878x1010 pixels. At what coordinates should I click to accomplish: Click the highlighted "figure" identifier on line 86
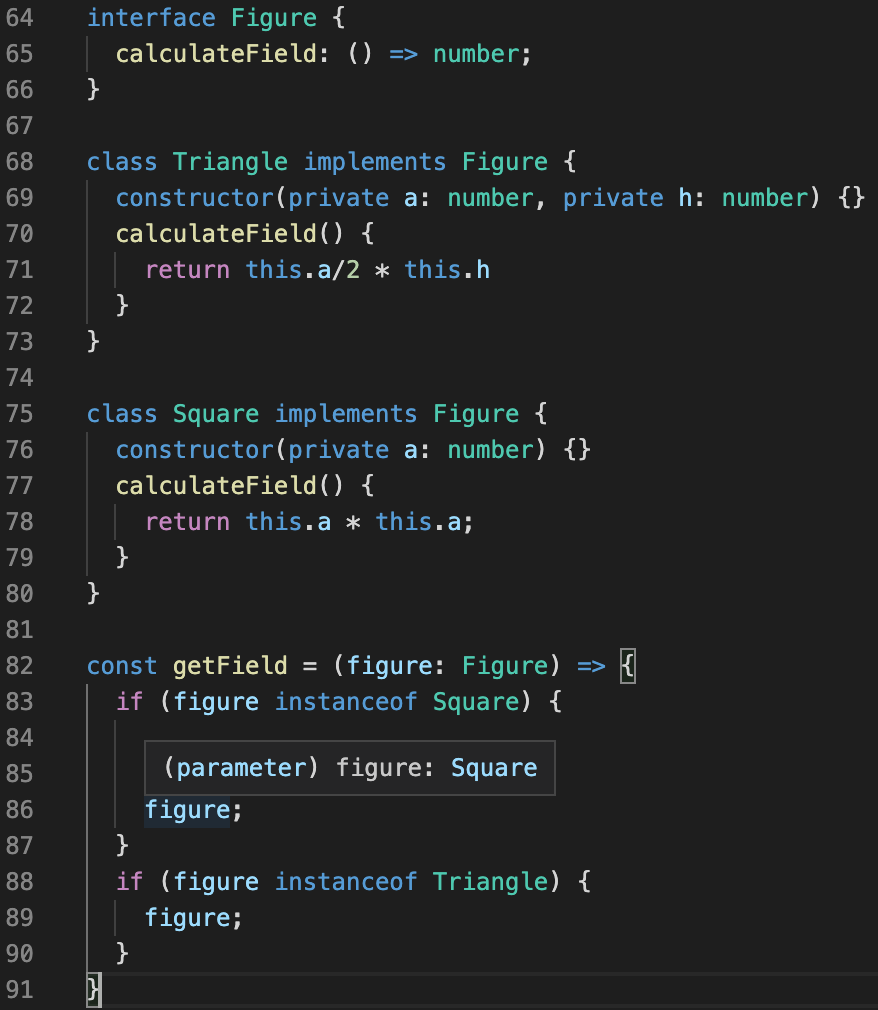187,809
